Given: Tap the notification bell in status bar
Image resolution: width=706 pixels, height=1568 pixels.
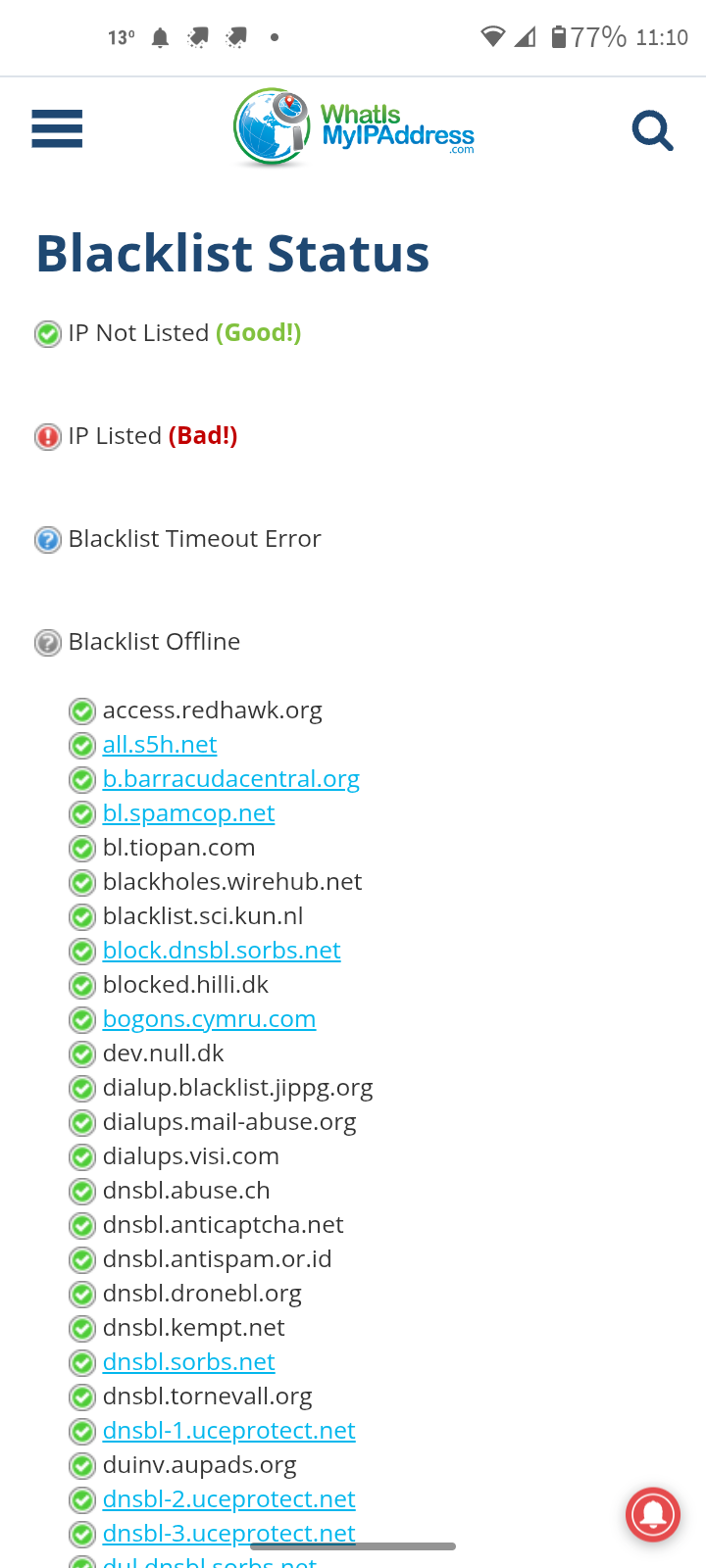Looking at the screenshot, I should [160, 38].
